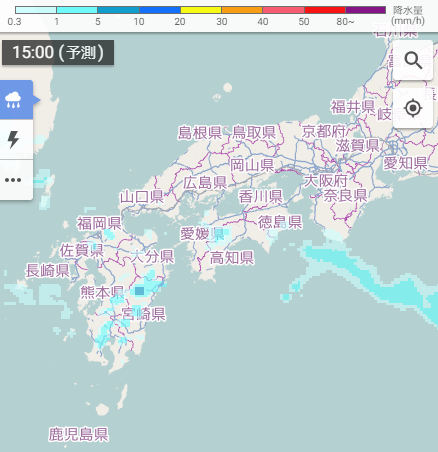Click the 大阪府 prefecture label
This screenshot has height=452, width=438.
[326, 181]
